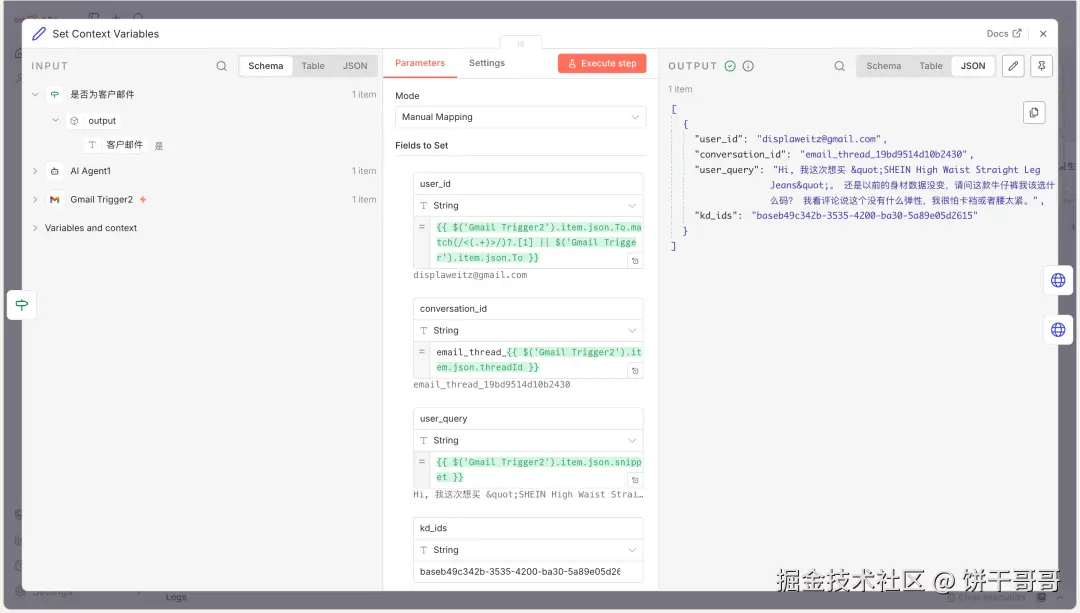Edit the kd_ids field name
This screenshot has width=1080, height=613.
pos(528,528)
